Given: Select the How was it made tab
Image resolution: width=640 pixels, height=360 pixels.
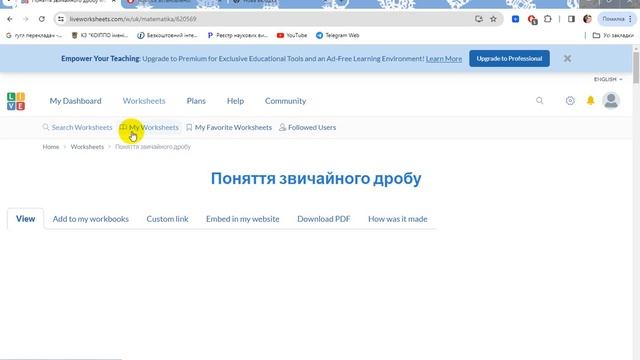Looking at the screenshot, I should [x=398, y=219].
